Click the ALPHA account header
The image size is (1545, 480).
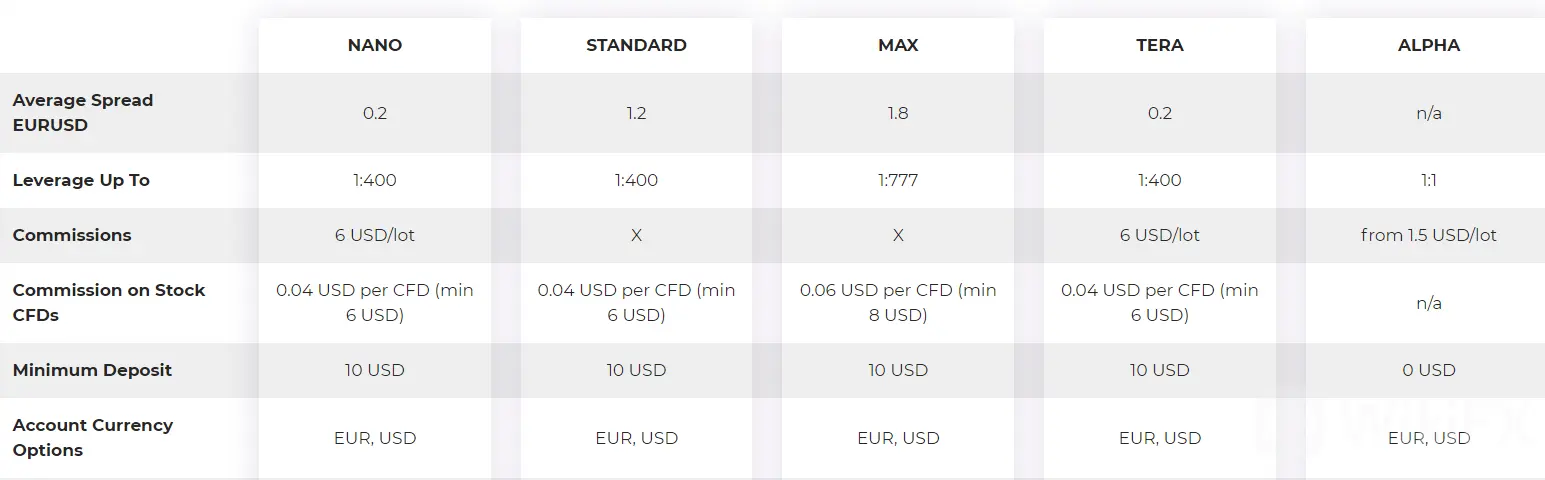pyautogui.click(x=1429, y=45)
